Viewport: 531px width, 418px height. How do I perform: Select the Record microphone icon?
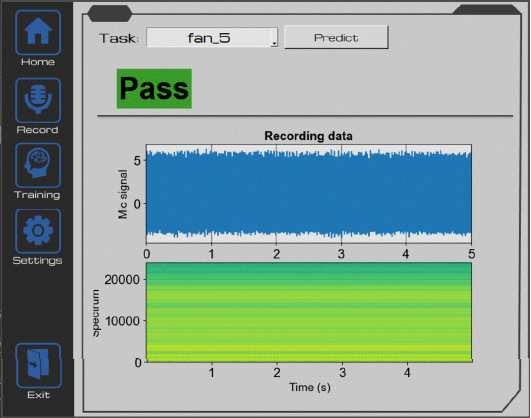[38, 100]
